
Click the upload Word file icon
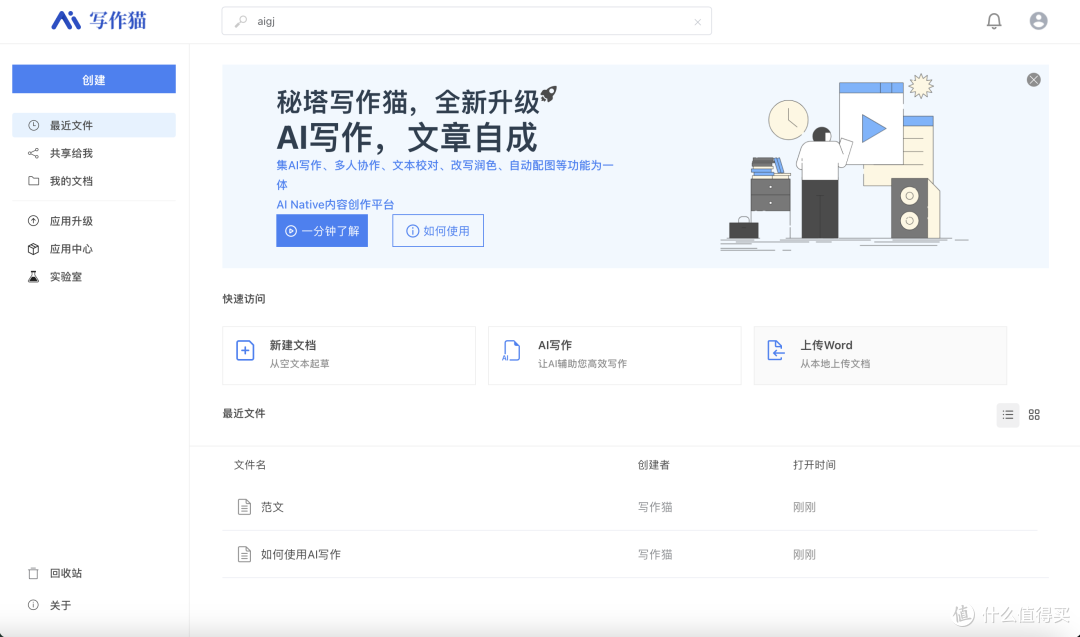coord(776,351)
